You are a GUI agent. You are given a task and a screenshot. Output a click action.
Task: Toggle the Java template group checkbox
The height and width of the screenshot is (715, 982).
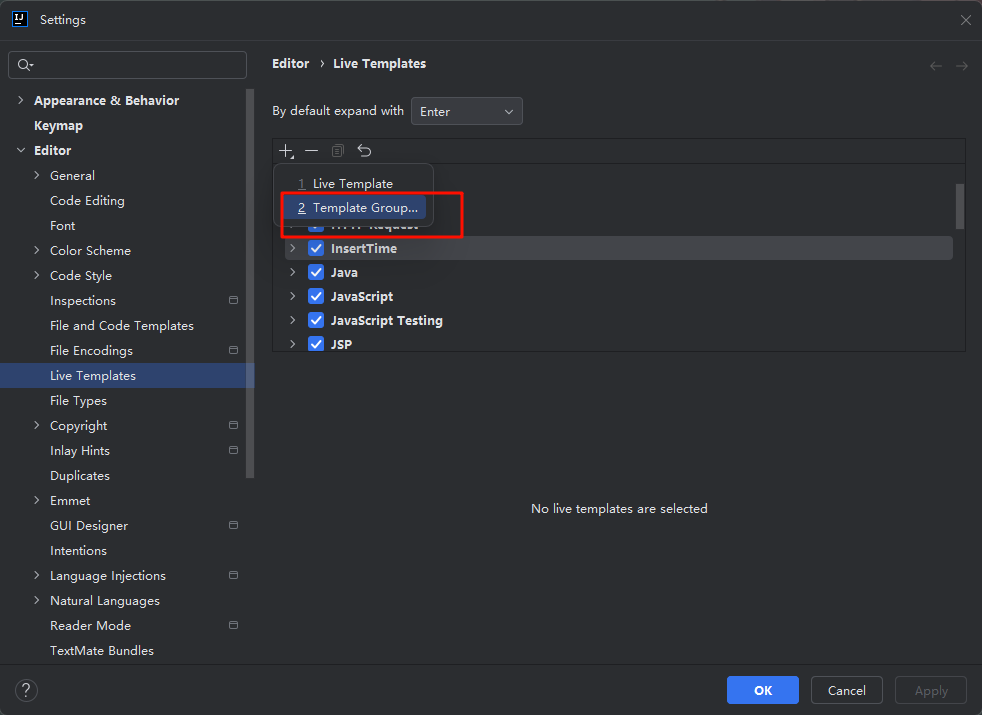(x=316, y=272)
